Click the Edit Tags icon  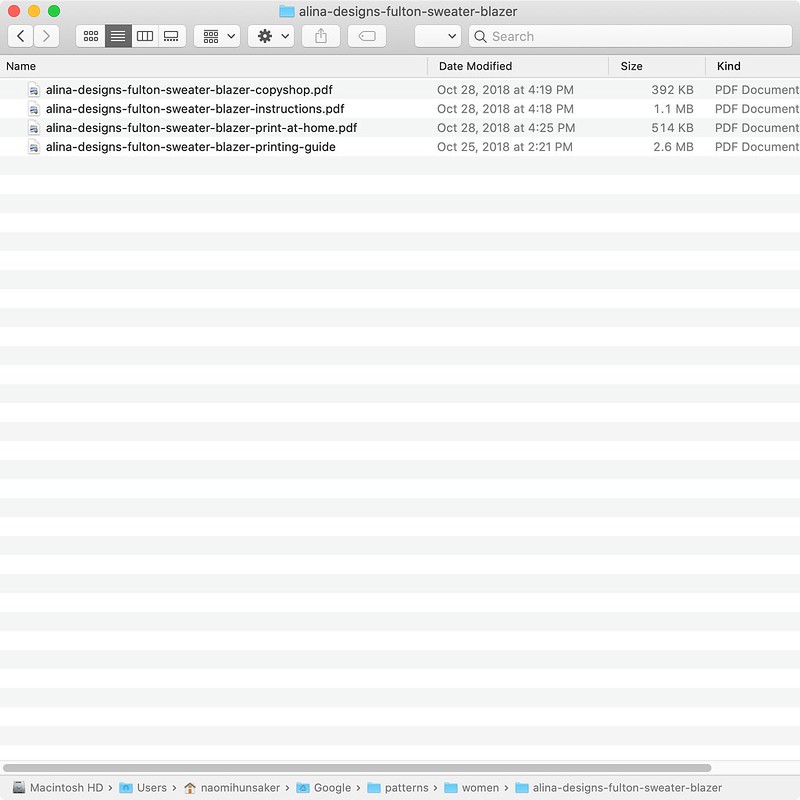367,36
